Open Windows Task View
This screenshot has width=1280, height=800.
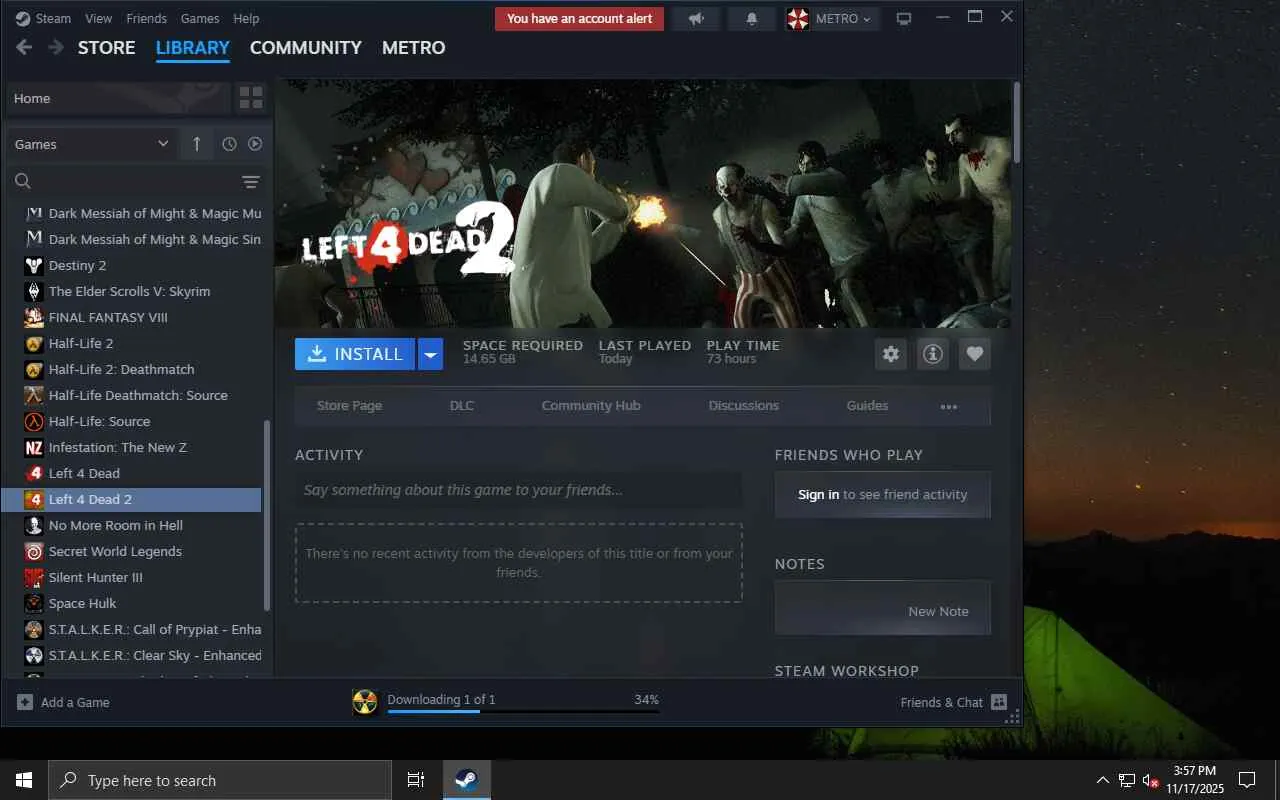416,780
